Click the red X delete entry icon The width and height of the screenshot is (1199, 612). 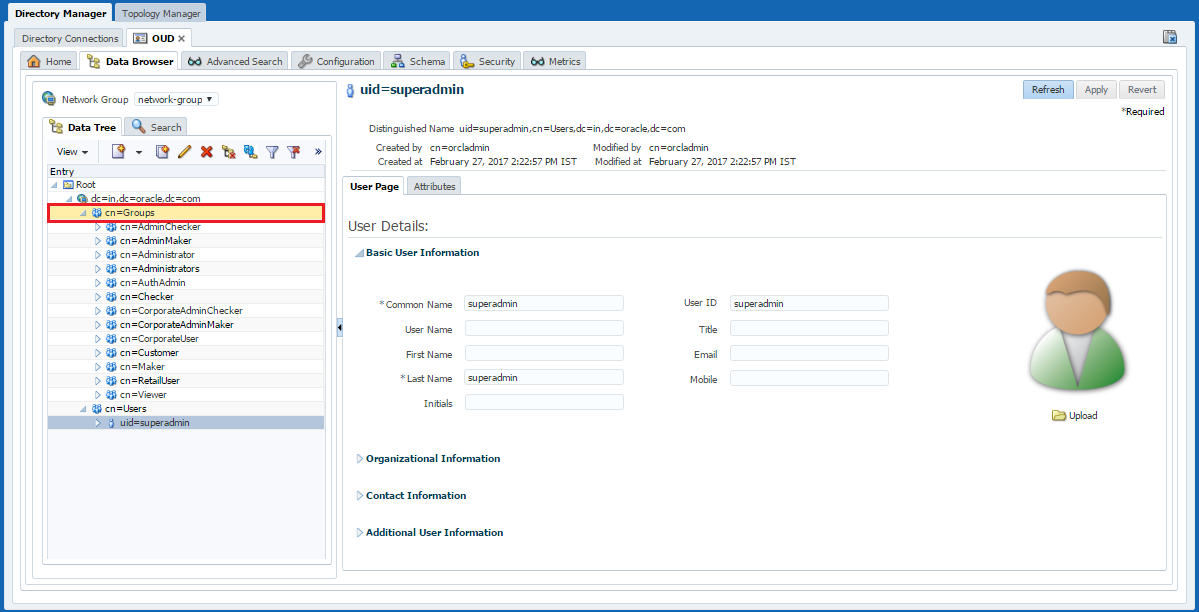coord(206,151)
